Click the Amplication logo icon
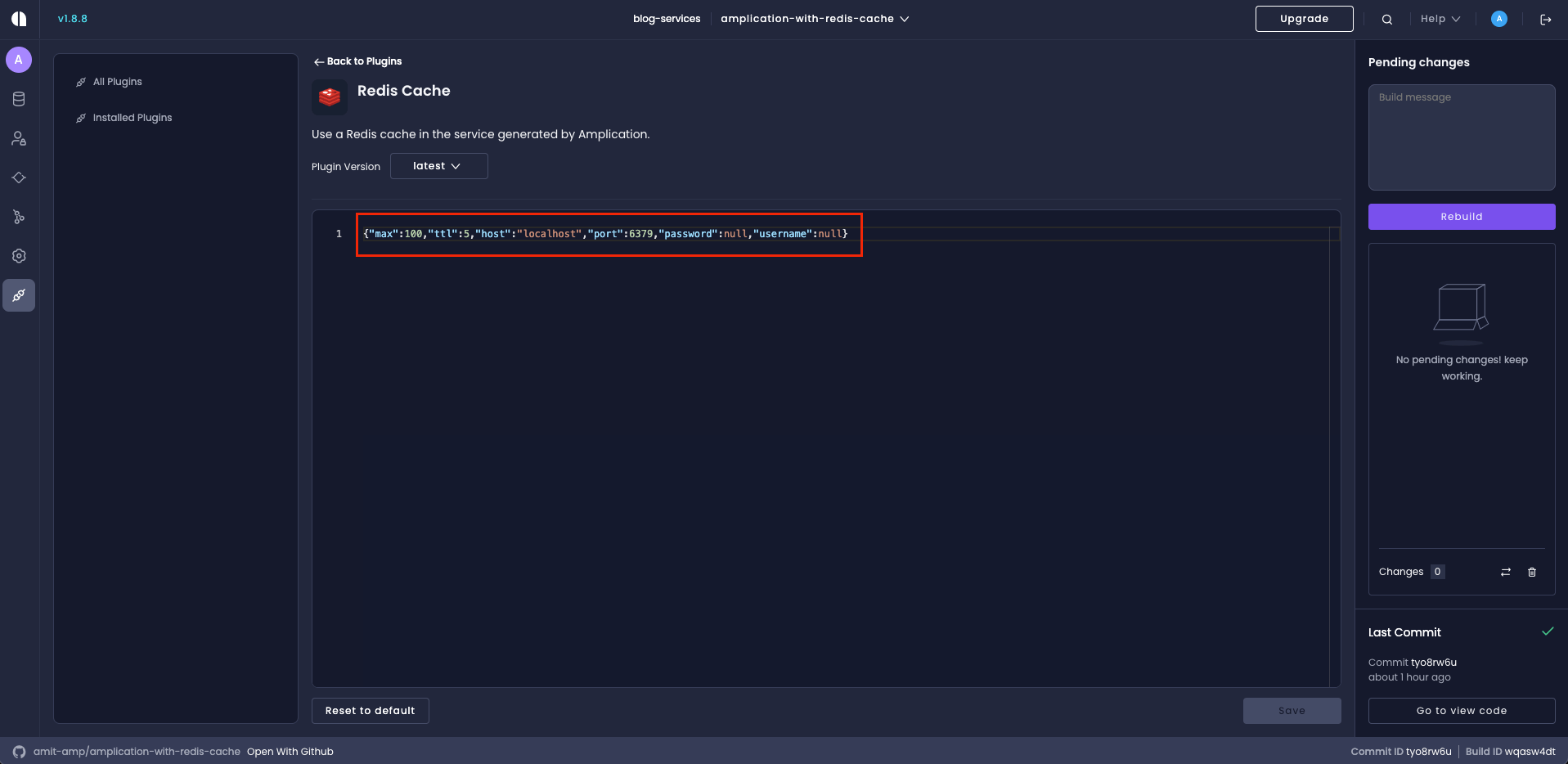This screenshot has width=1568, height=764. (x=19, y=19)
